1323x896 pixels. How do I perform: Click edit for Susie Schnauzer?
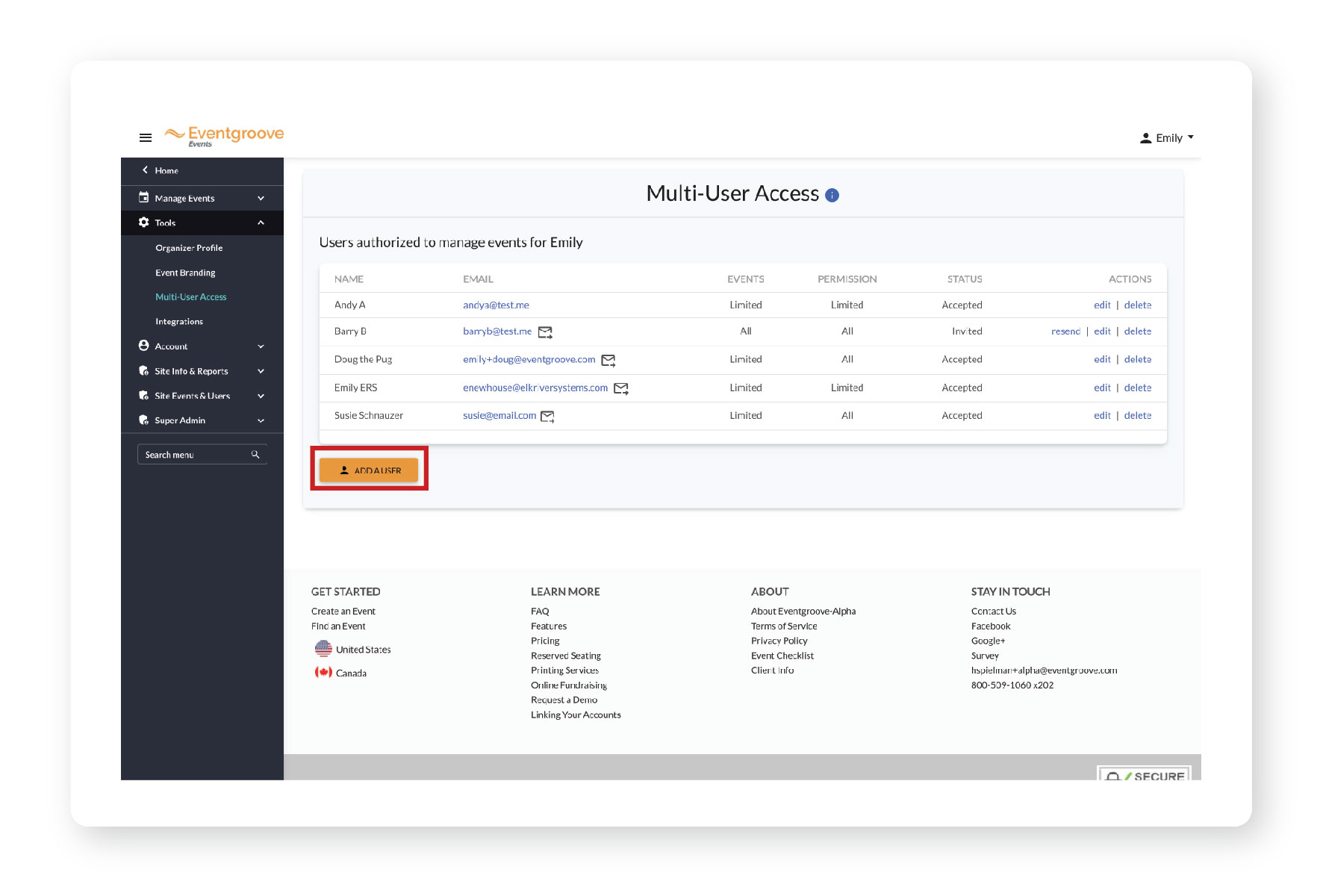[x=1102, y=416]
